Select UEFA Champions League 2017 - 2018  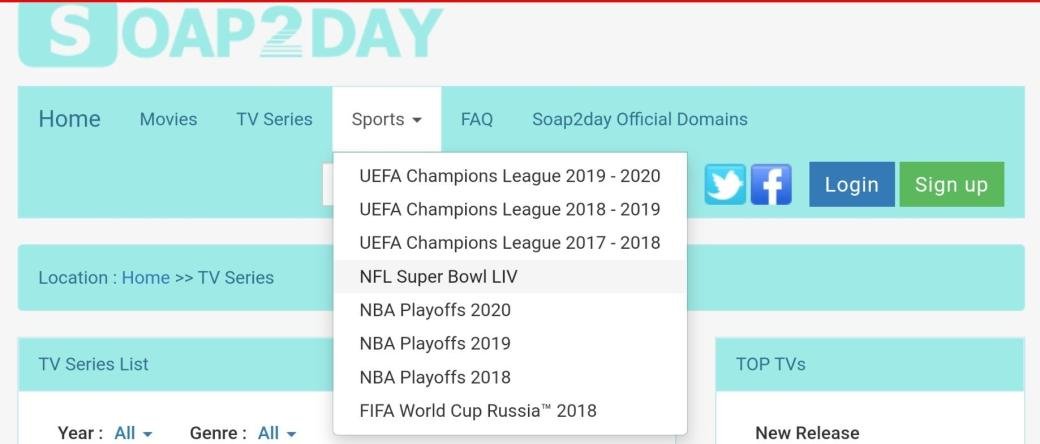point(509,243)
